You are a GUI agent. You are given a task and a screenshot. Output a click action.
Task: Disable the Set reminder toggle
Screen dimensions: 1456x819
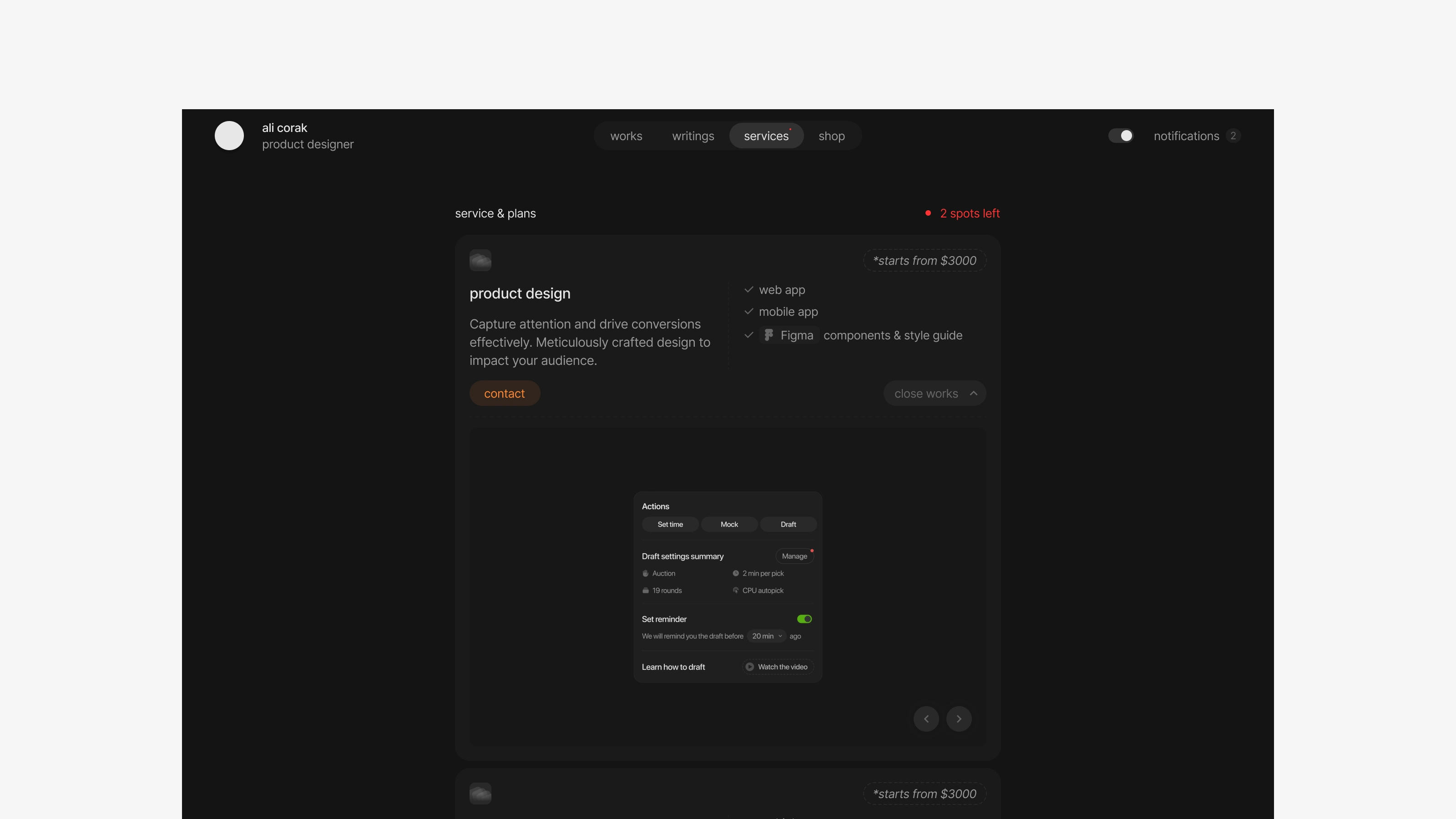(x=804, y=619)
